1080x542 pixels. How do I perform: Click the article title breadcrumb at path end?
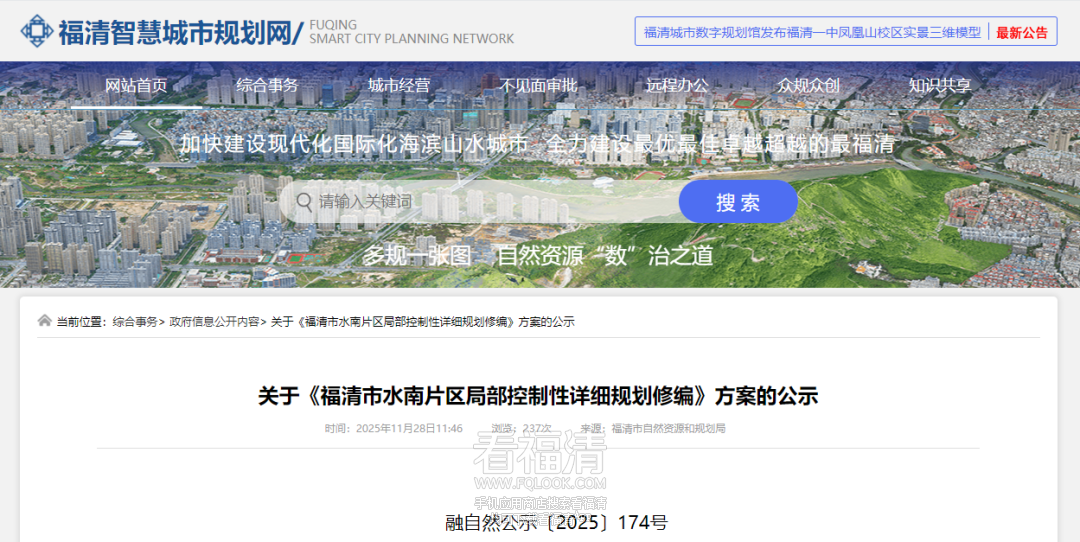[x=422, y=322]
